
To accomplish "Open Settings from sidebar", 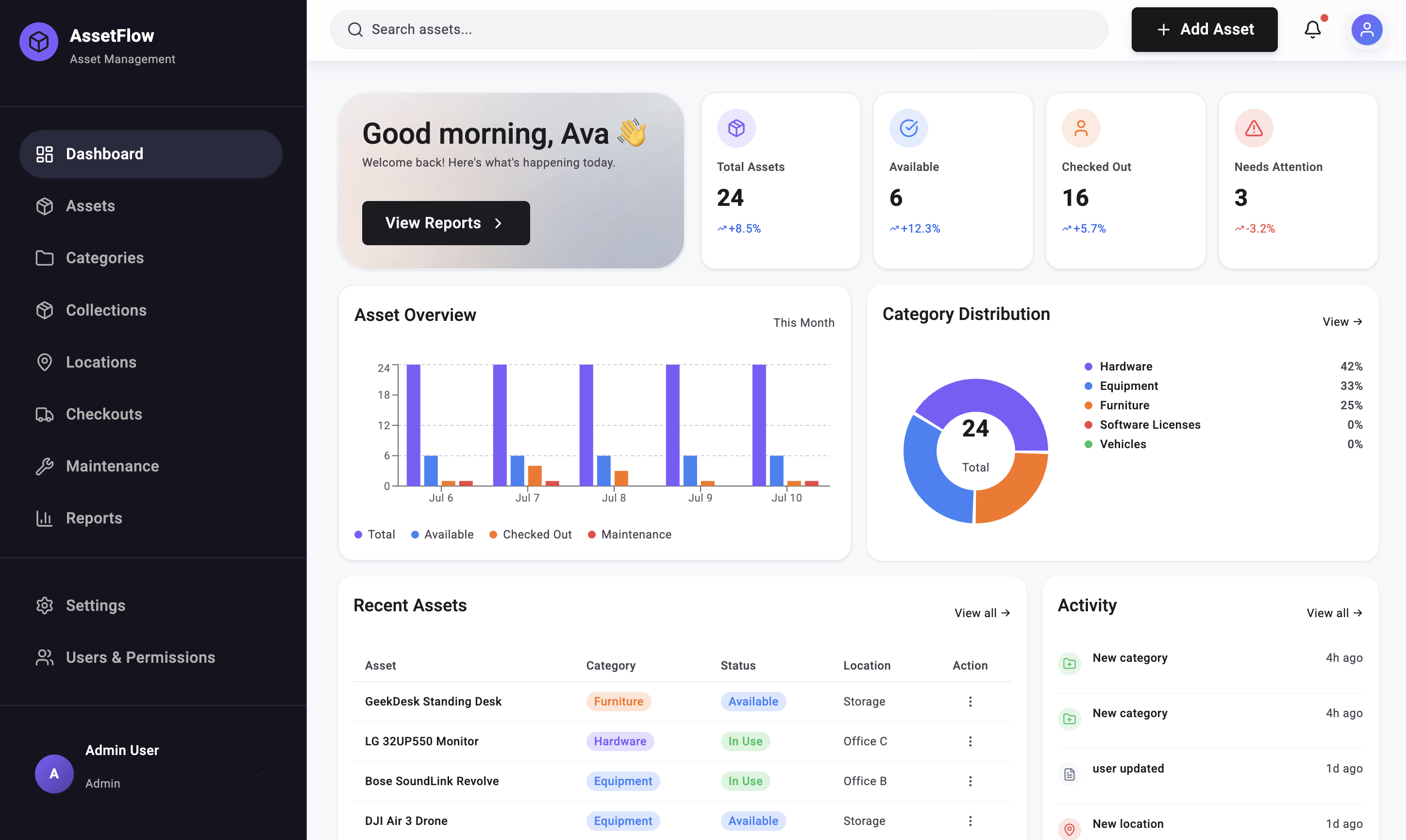I will click(151, 605).
